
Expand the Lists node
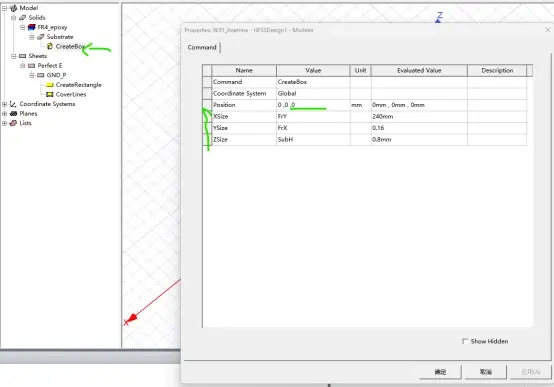5,123
